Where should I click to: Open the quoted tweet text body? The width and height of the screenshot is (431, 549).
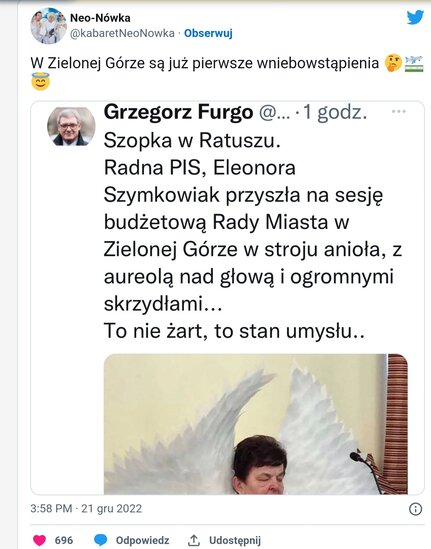pos(253,236)
